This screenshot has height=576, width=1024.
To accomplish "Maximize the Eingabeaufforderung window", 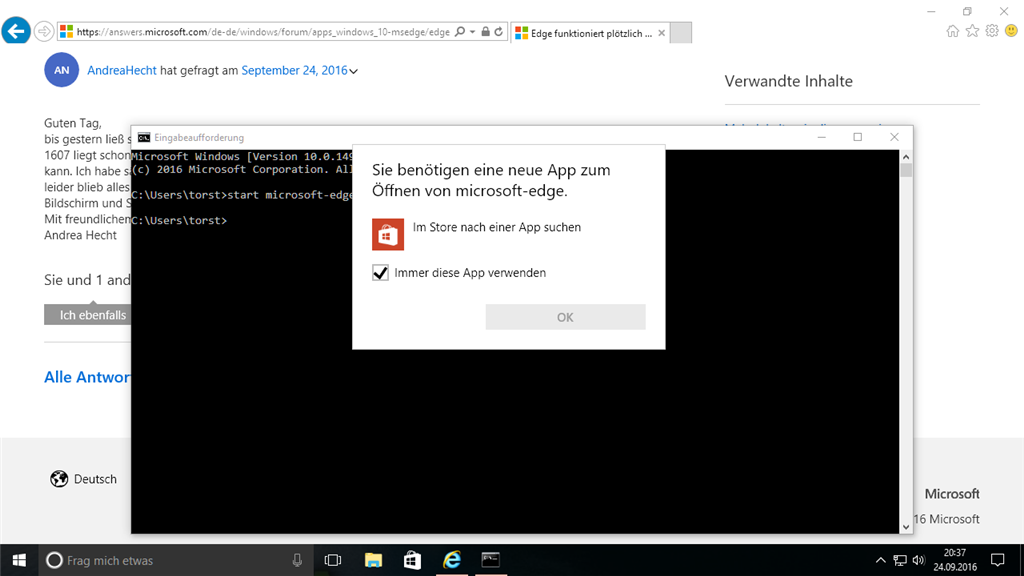I will tap(857, 137).
